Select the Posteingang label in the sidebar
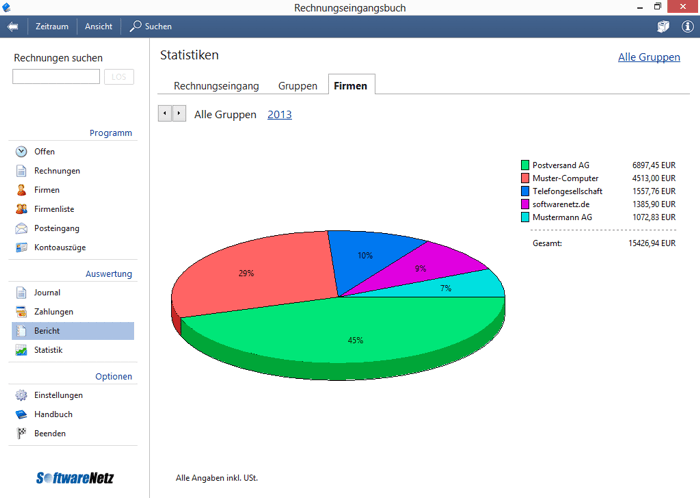The image size is (700, 498). click(57, 228)
